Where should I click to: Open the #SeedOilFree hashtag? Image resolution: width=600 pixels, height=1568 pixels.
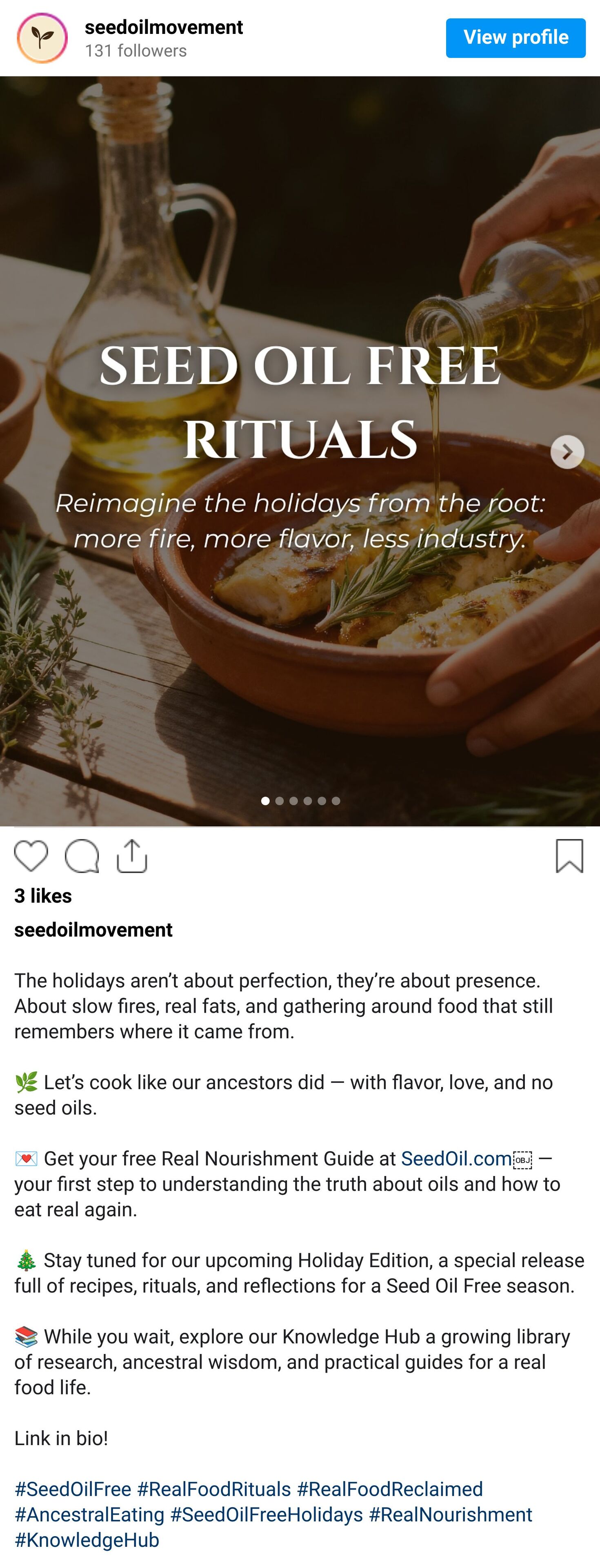coord(73,1489)
